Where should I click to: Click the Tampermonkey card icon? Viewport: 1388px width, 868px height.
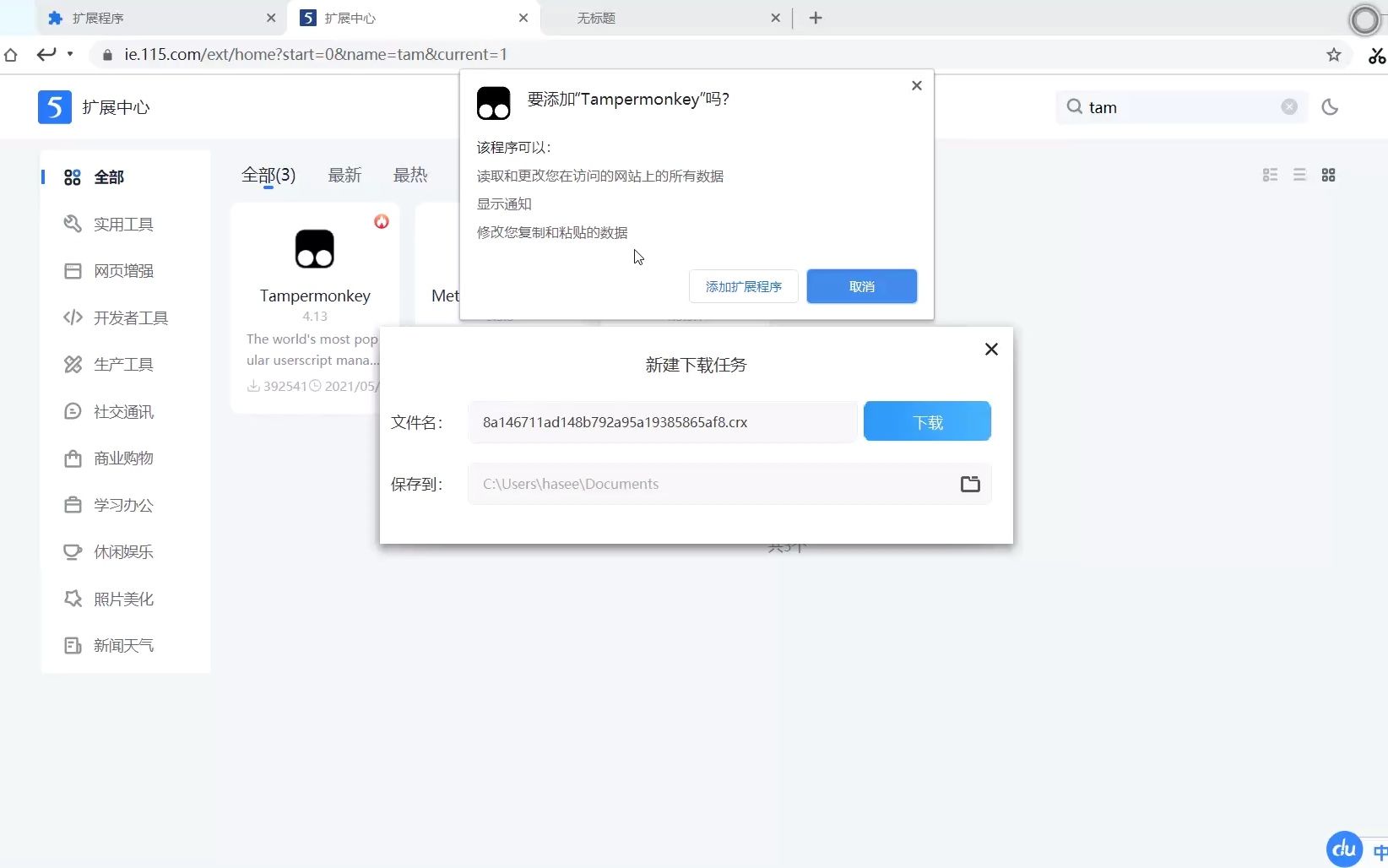pyautogui.click(x=315, y=249)
